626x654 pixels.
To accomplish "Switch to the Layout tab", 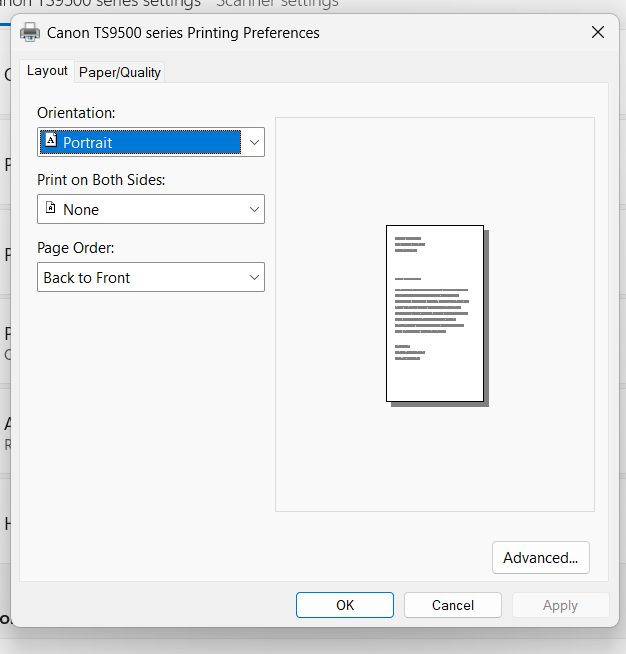I will click(47, 71).
